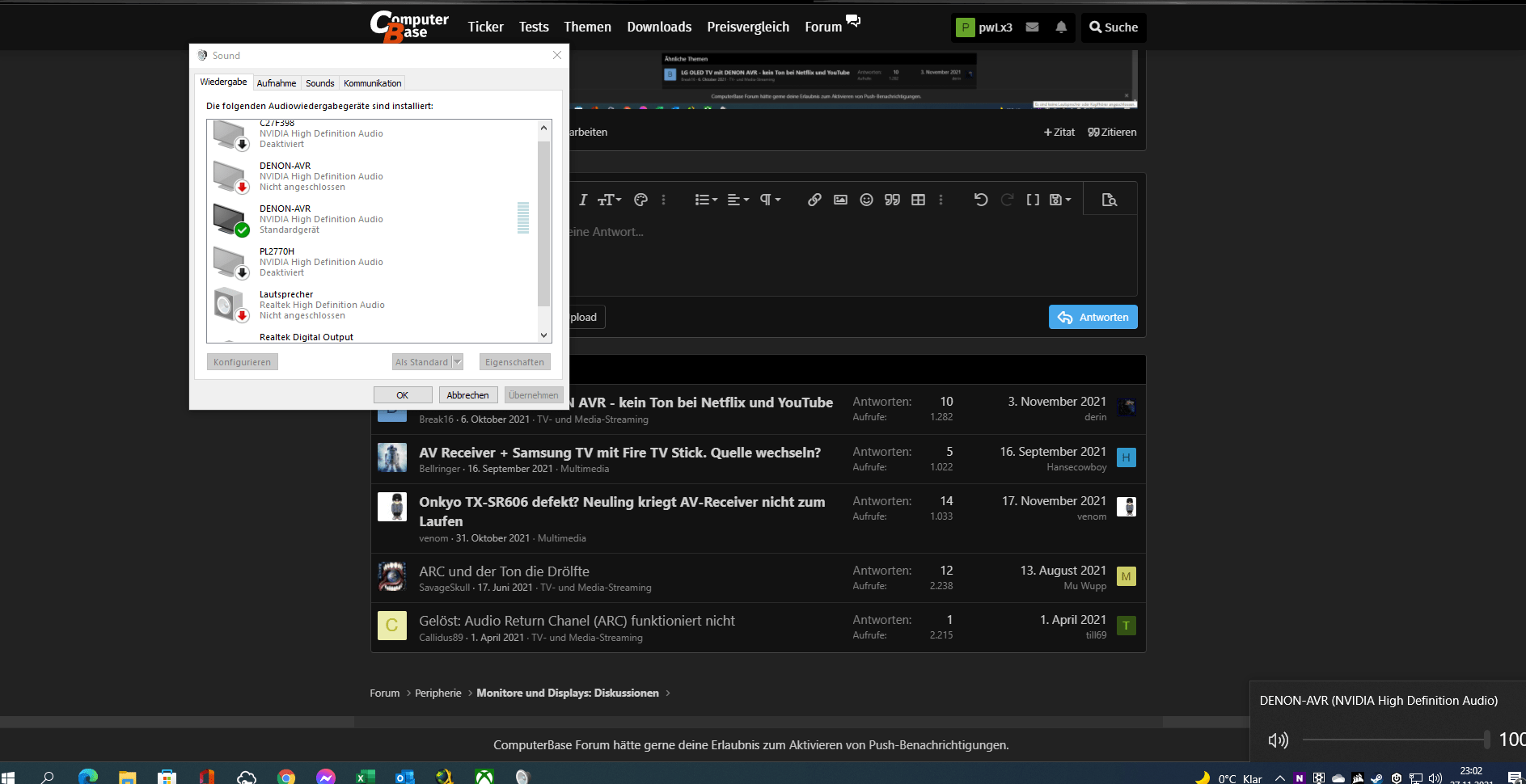The height and width of the screenshot is (784, 1526).
Task: Toggle italic formatting in the reply editor
Action: (x=583, y=200)
